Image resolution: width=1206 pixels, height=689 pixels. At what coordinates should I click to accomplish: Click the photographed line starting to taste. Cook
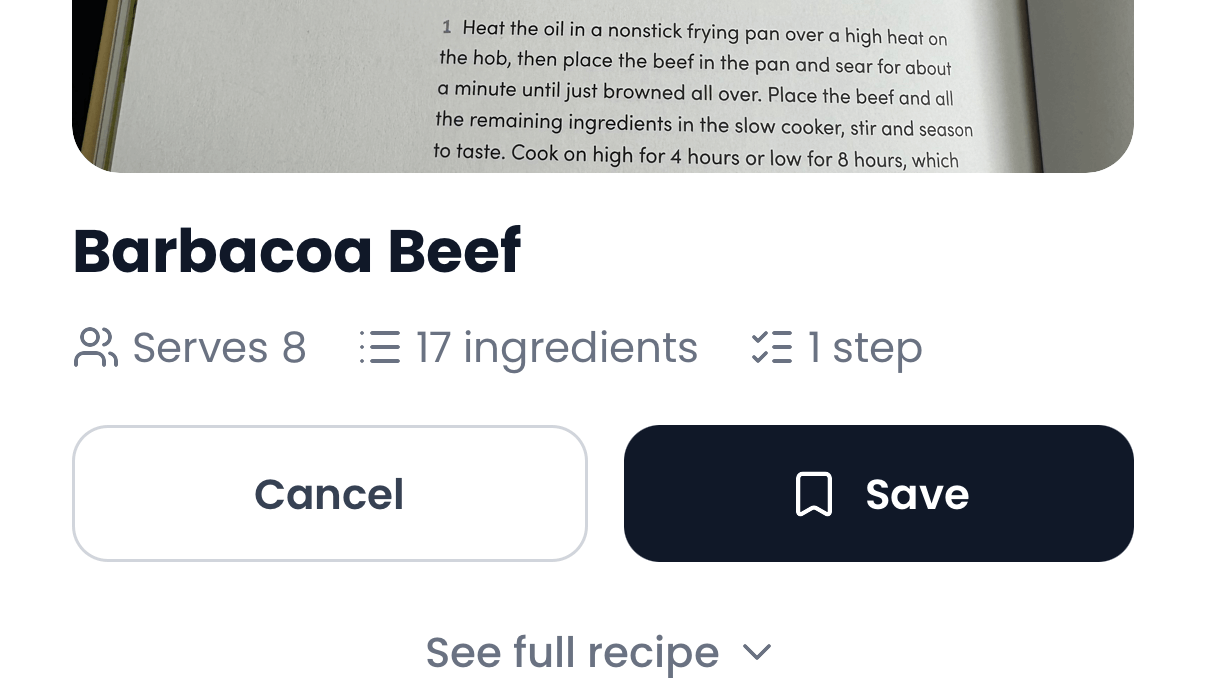tap(695, 156)
